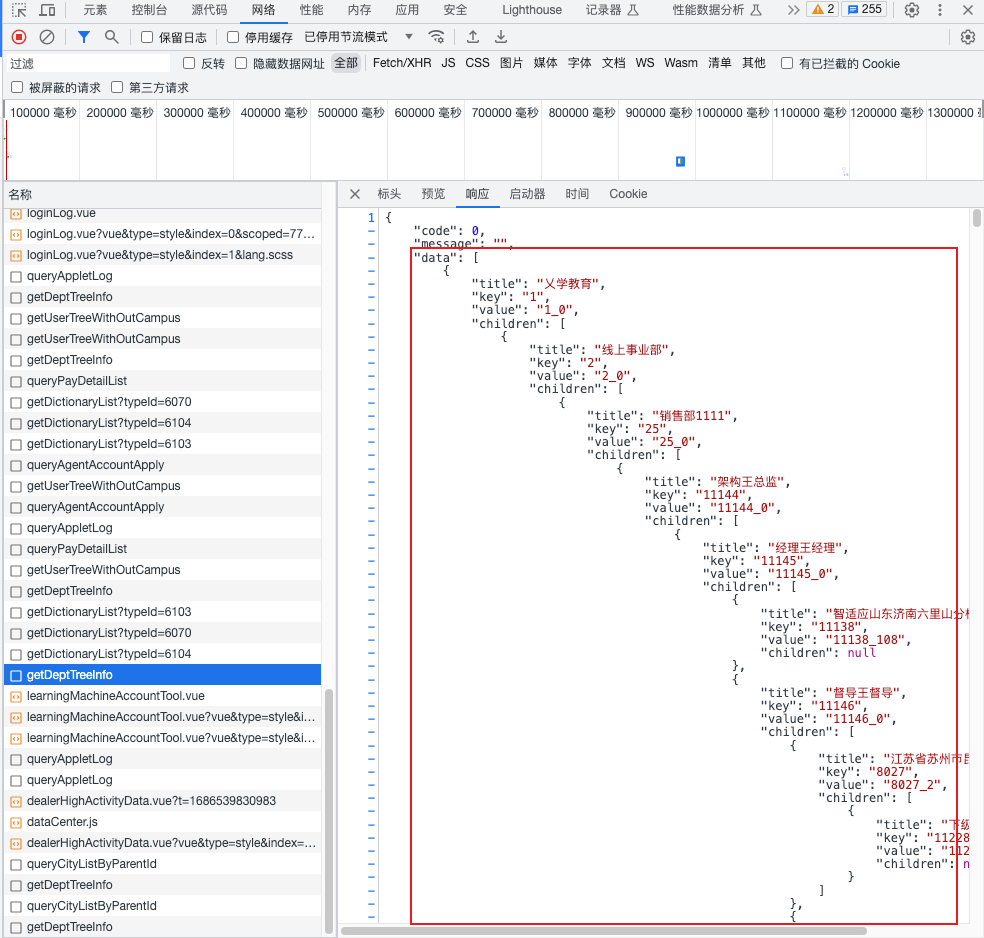Toggle invert filter checkbox
Image resolution: width=984 pixels, height=938 pixels.
(x=189, y=63)
